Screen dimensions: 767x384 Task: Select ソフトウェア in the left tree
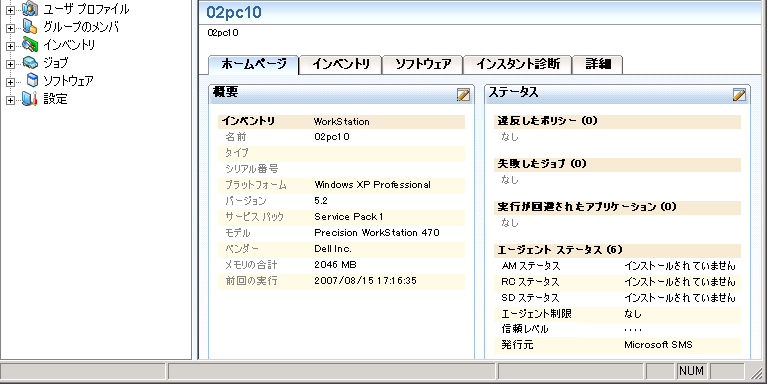pos(68,81)
